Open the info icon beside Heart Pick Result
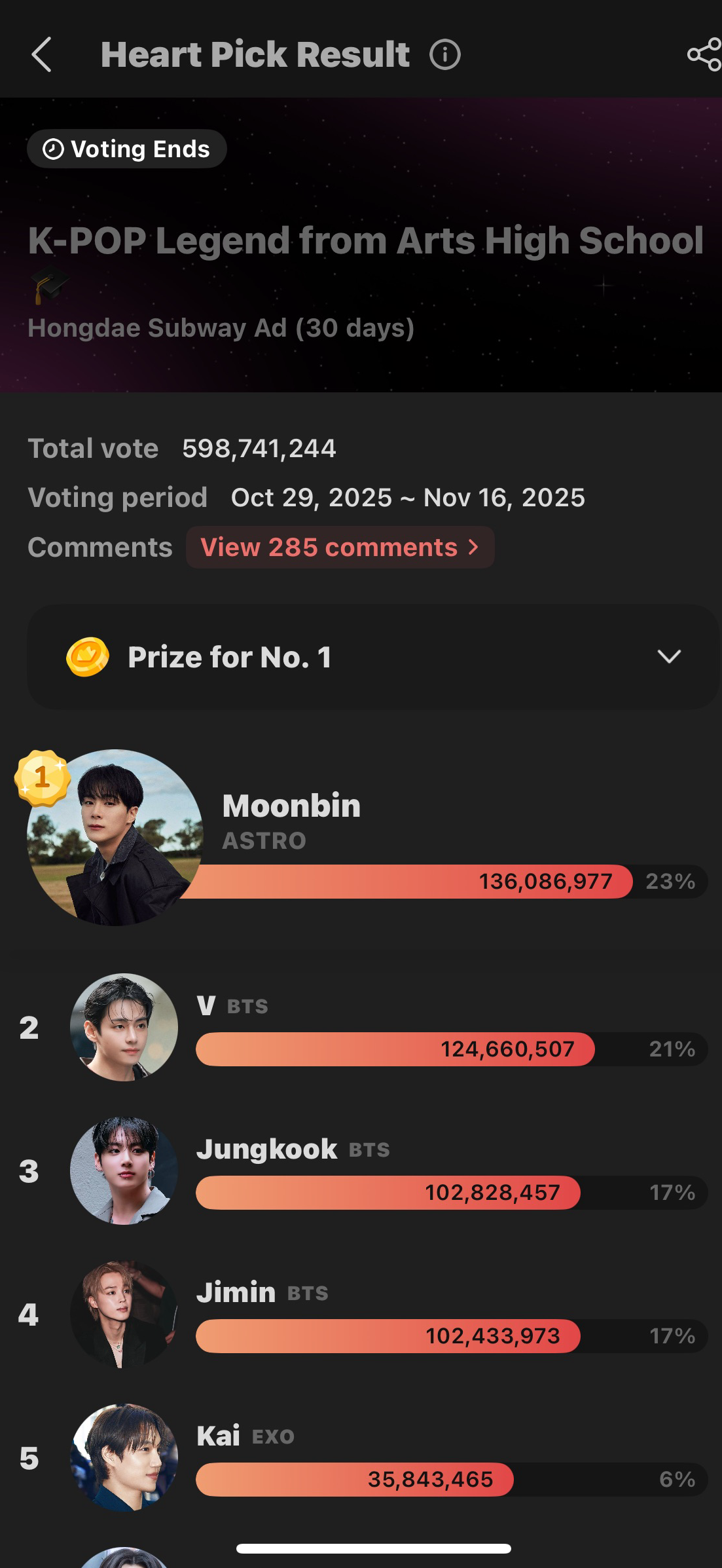 coord(445,54)
